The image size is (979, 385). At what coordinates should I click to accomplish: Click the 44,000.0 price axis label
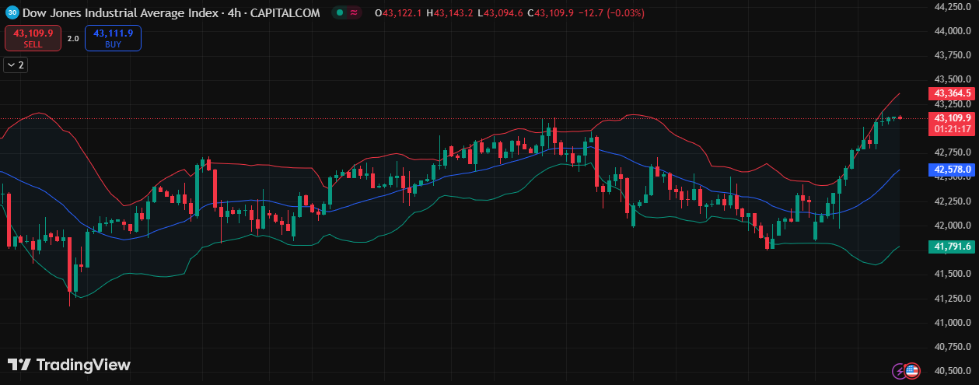[x=953, y=31]
